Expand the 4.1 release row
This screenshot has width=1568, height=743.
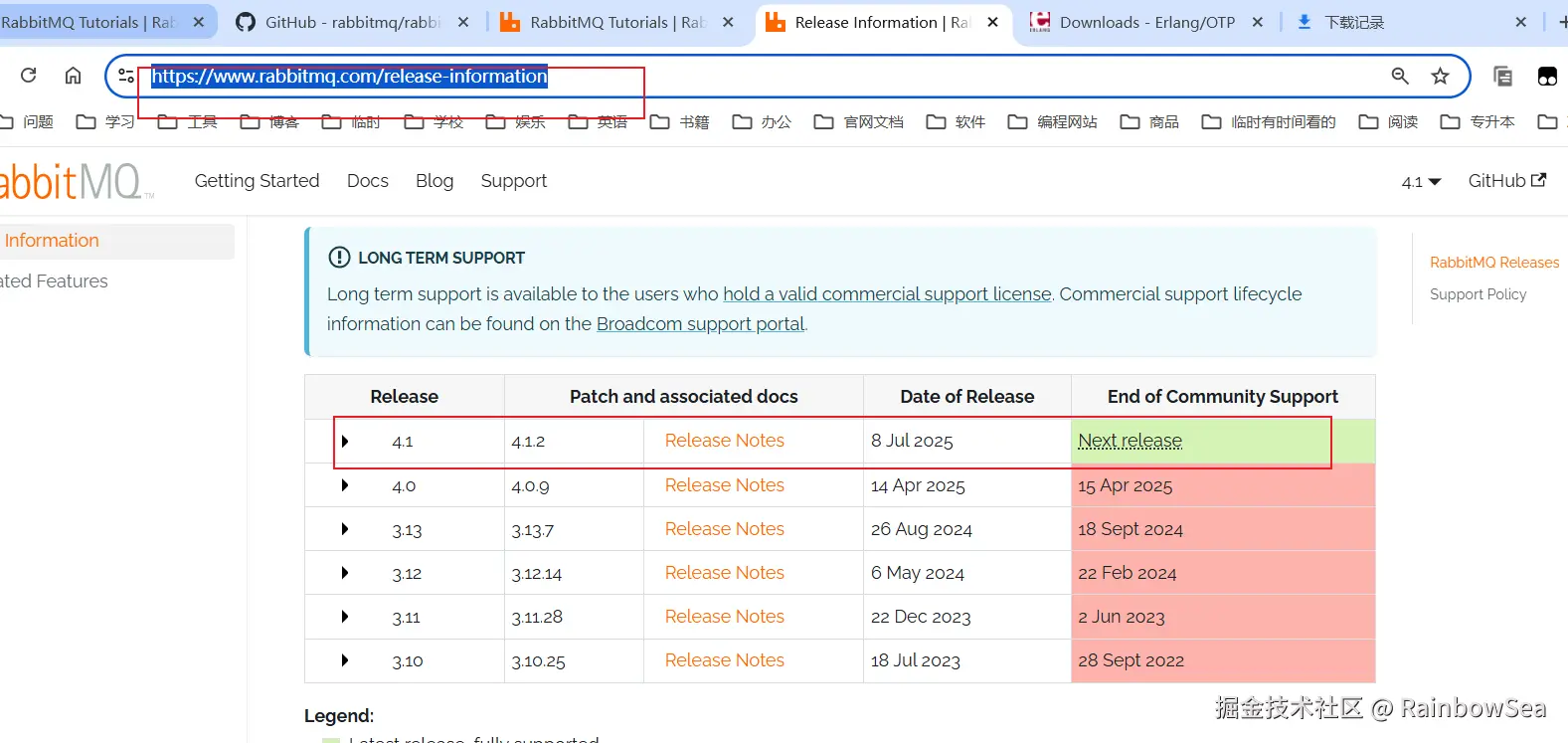[345, 441]
